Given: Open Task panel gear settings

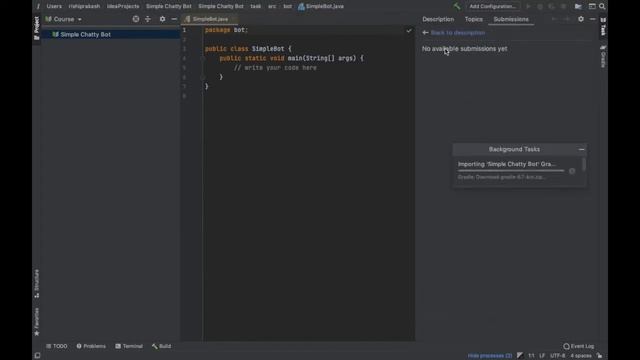Looking at the screenshot, I should click(x=581, y=19).
